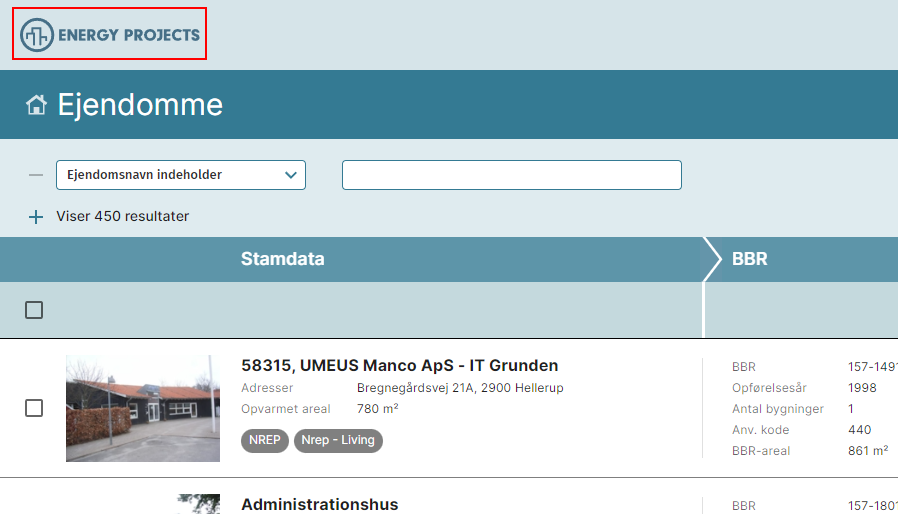This screenshot has width=898, height=514.
Task: Open the UMEUS Manco ApS property photo
Action: (143, 408)
